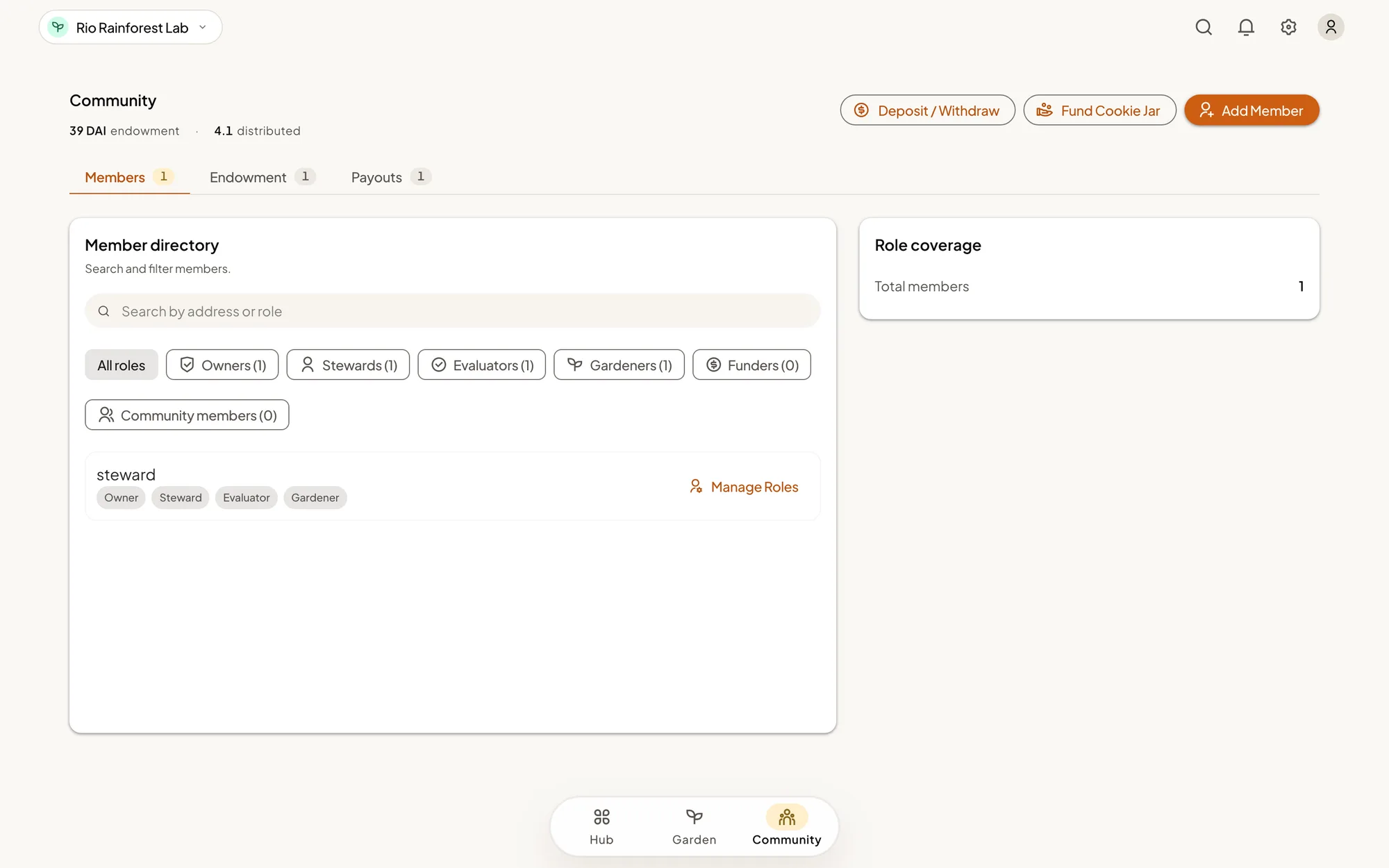
Task: Select the All roles filter
Action: (x=122, y=365)
